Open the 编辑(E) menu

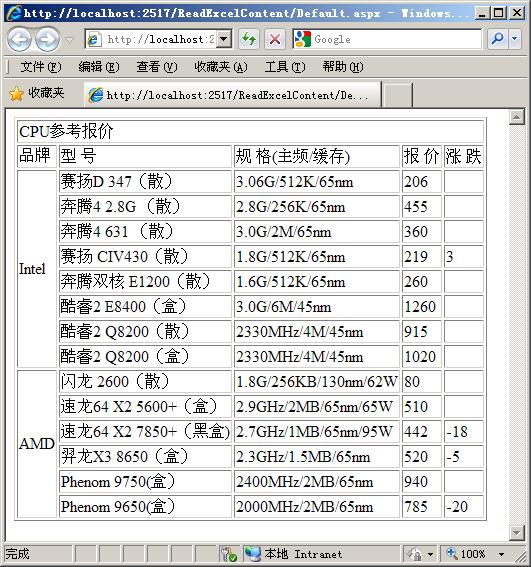[98, 67]
